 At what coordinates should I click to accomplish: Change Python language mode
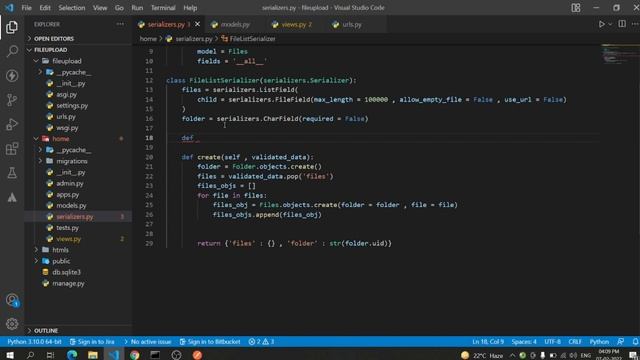599,342
